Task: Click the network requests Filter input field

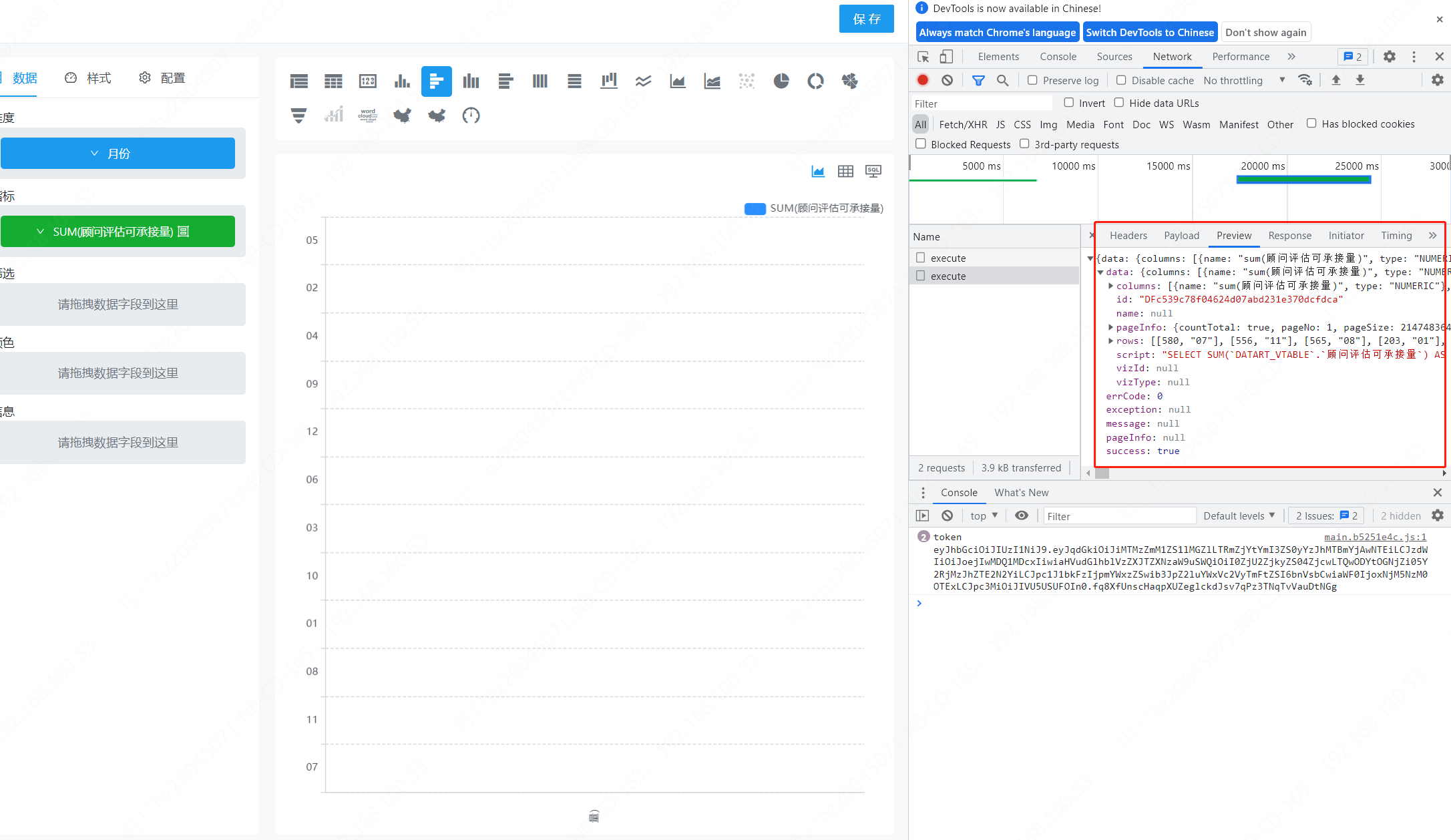Action: click(x=980, y=103)
